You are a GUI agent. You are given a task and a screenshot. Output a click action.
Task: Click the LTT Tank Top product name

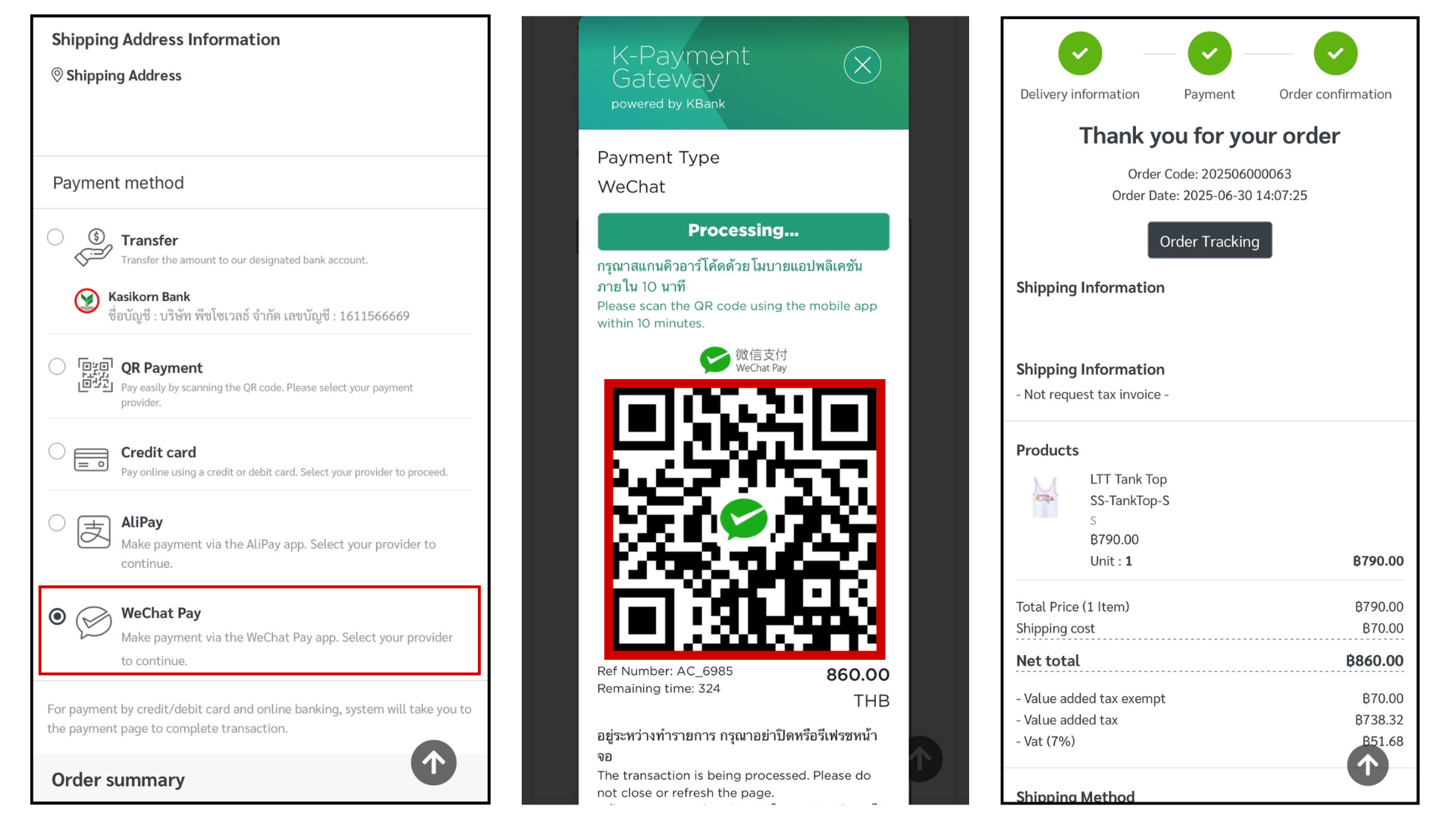pos(1128,479)
